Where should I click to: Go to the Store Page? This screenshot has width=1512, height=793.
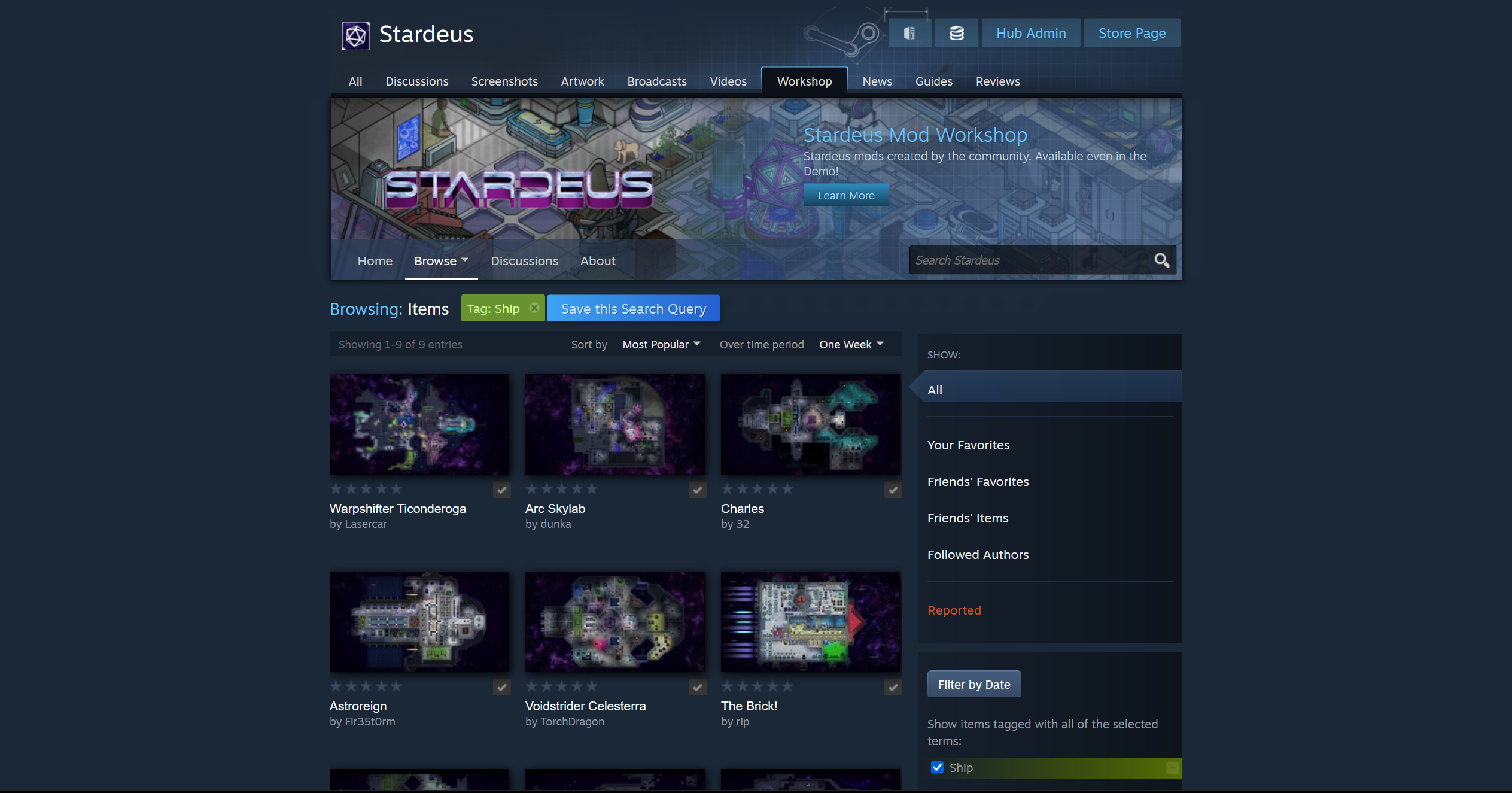click(x=1132, y=33)
